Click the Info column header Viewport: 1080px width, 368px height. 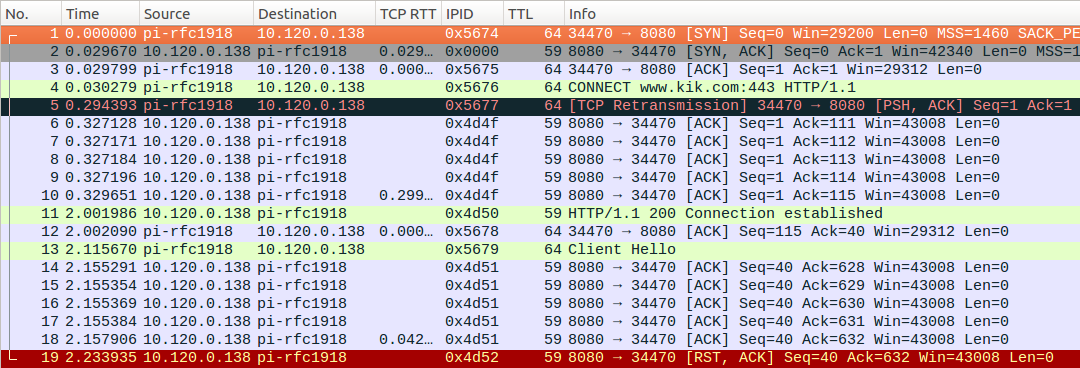coord(822,14)
